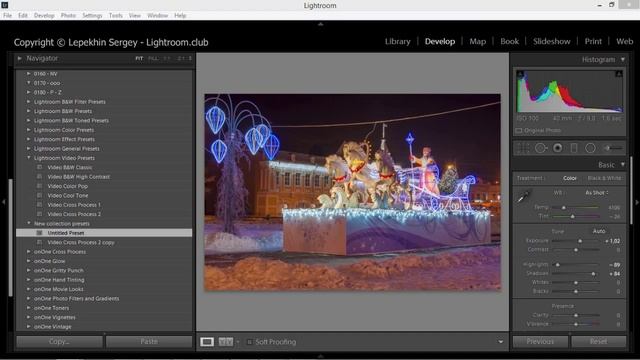Viewport: 640px width, 360px height.
Task: Click the Copy... button
Action: tap(59, 342)
